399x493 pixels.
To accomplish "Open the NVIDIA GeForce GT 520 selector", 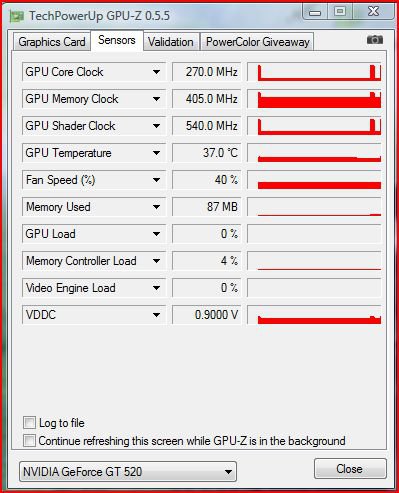I will pyautogui.click(x=128, y=471).
